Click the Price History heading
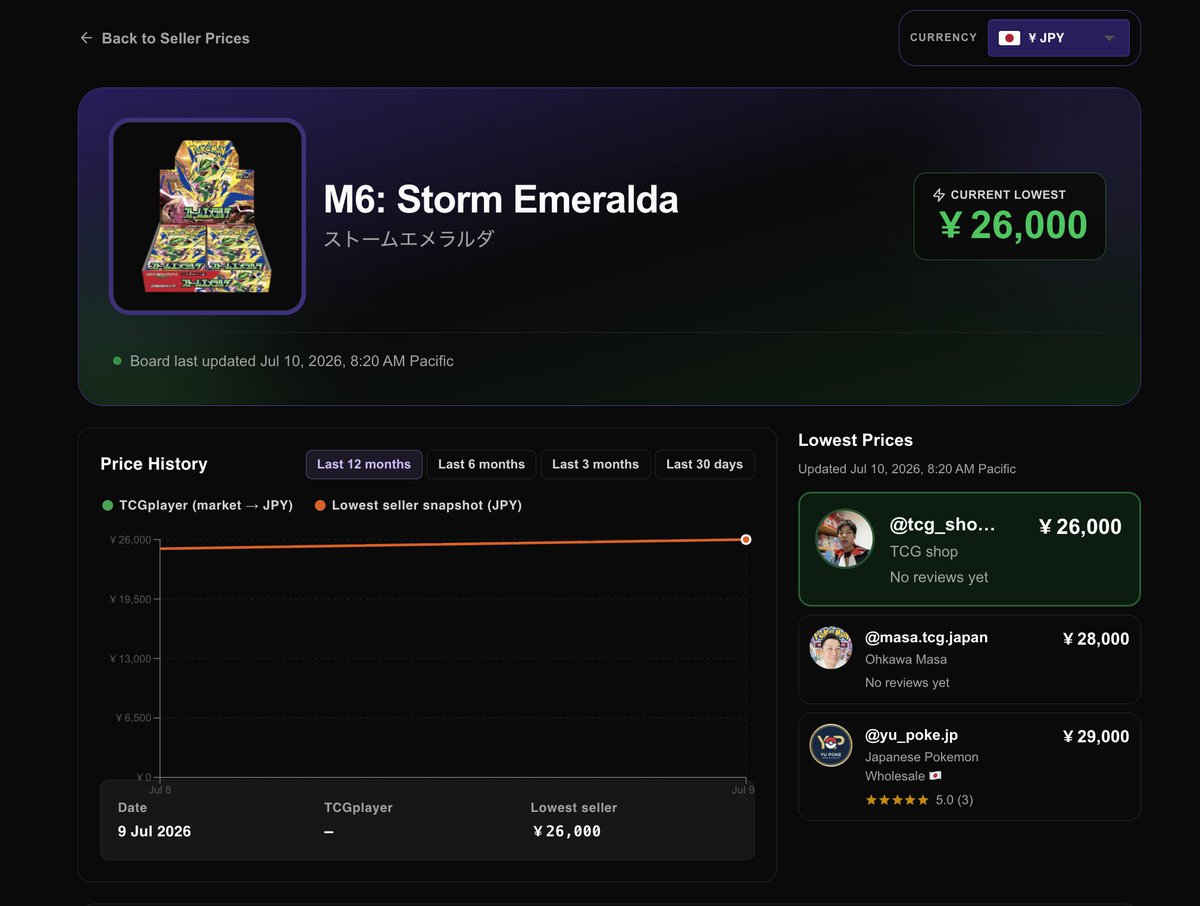Image resolution: width=1200 pixels, height=906 pixels. pos(154,464)
